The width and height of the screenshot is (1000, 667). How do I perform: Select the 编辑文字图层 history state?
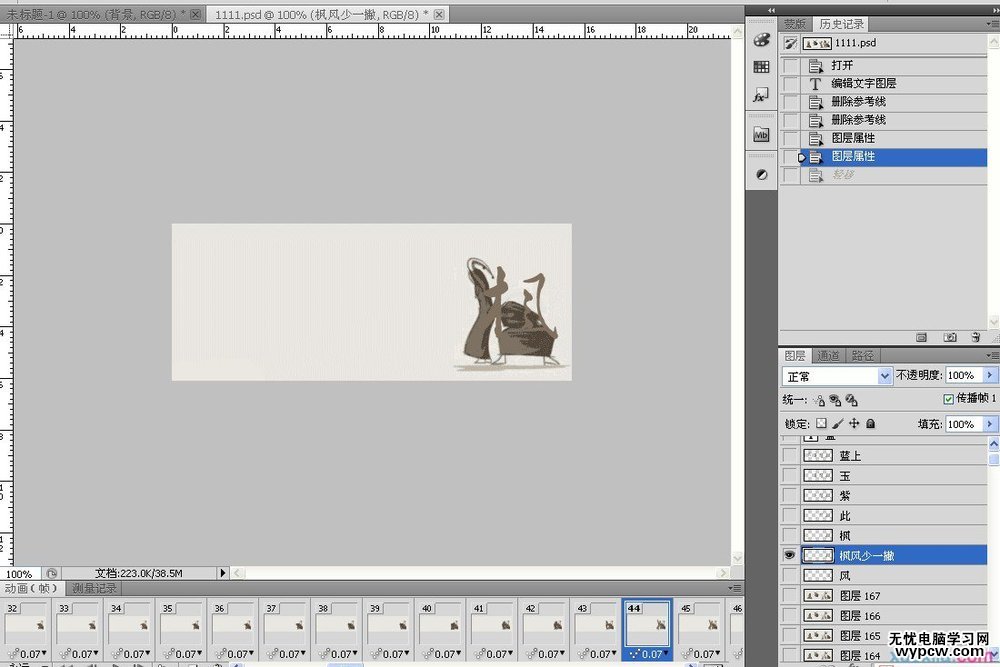point(863,84)
